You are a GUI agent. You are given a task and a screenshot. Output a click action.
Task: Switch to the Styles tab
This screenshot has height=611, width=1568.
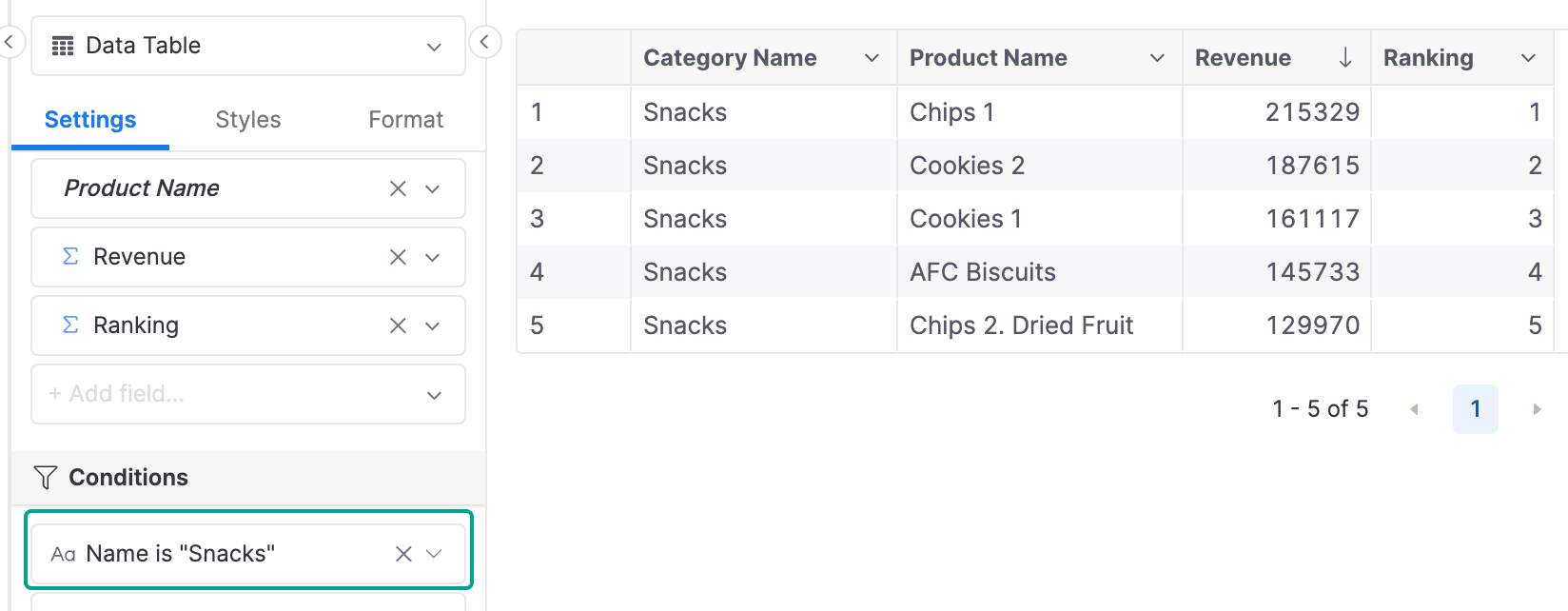click(x=248, y=120)
